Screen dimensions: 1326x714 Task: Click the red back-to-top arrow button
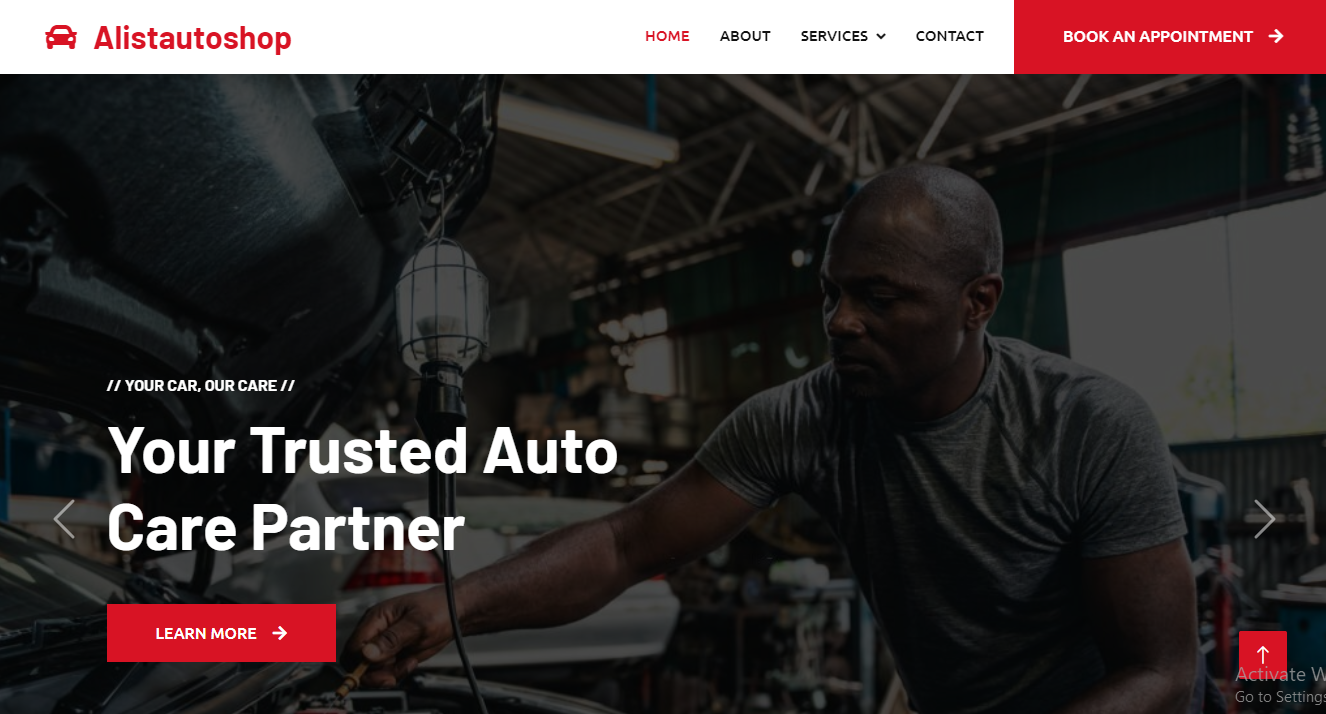(x=1263, y=655)
